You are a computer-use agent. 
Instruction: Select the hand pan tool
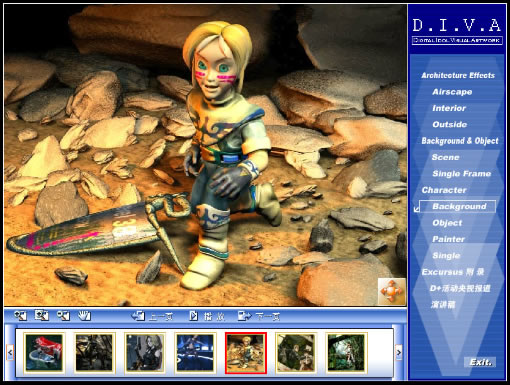[84, 315]
